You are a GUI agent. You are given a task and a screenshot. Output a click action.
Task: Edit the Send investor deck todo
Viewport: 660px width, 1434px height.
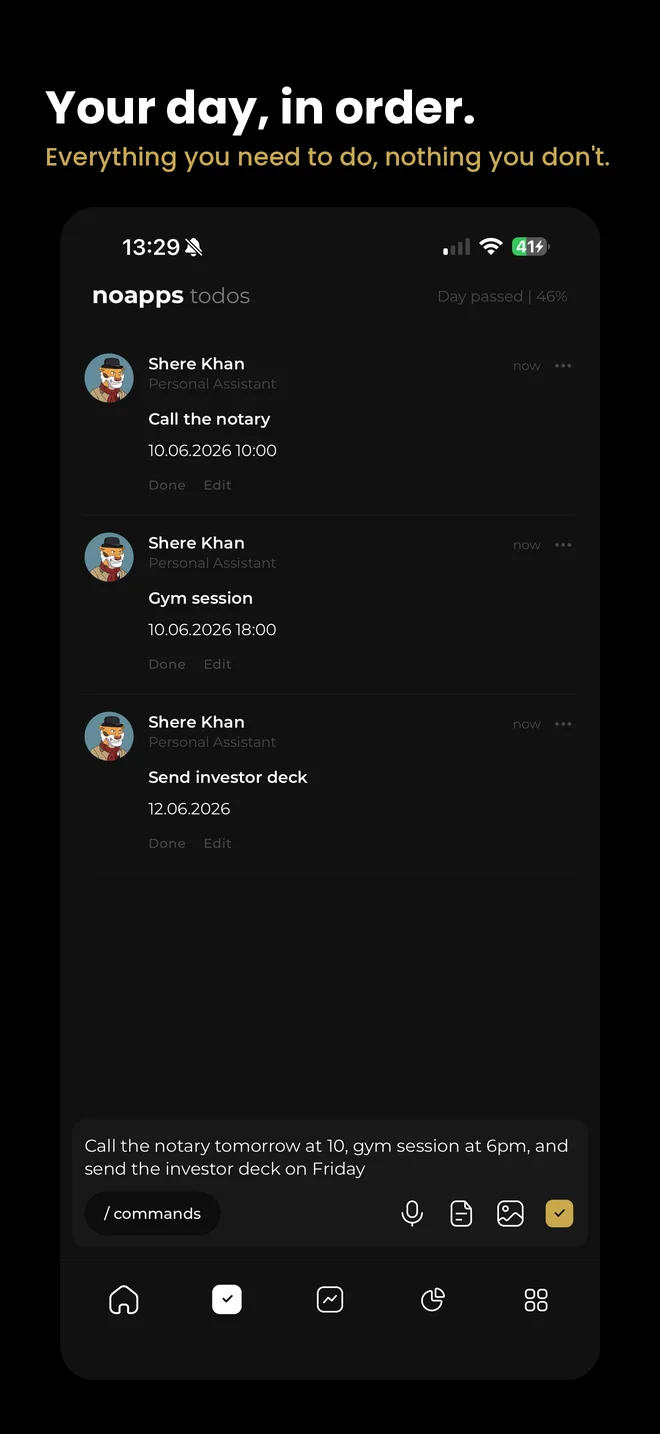click(x=217, y=843)
